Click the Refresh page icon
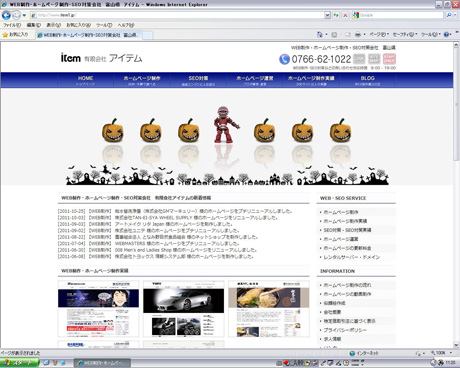 click(x=336, y=15)
